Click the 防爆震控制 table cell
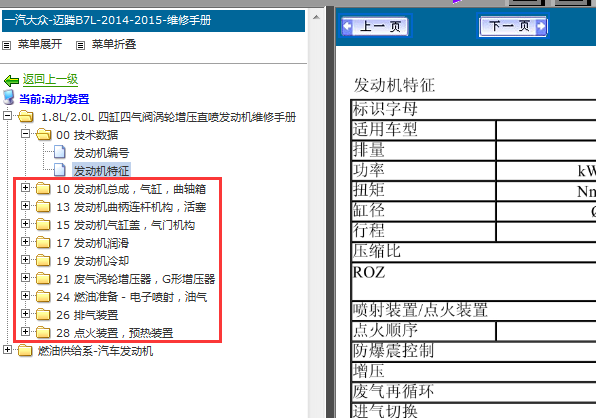This screenshot has width=596, height=418. coord(473,351)
